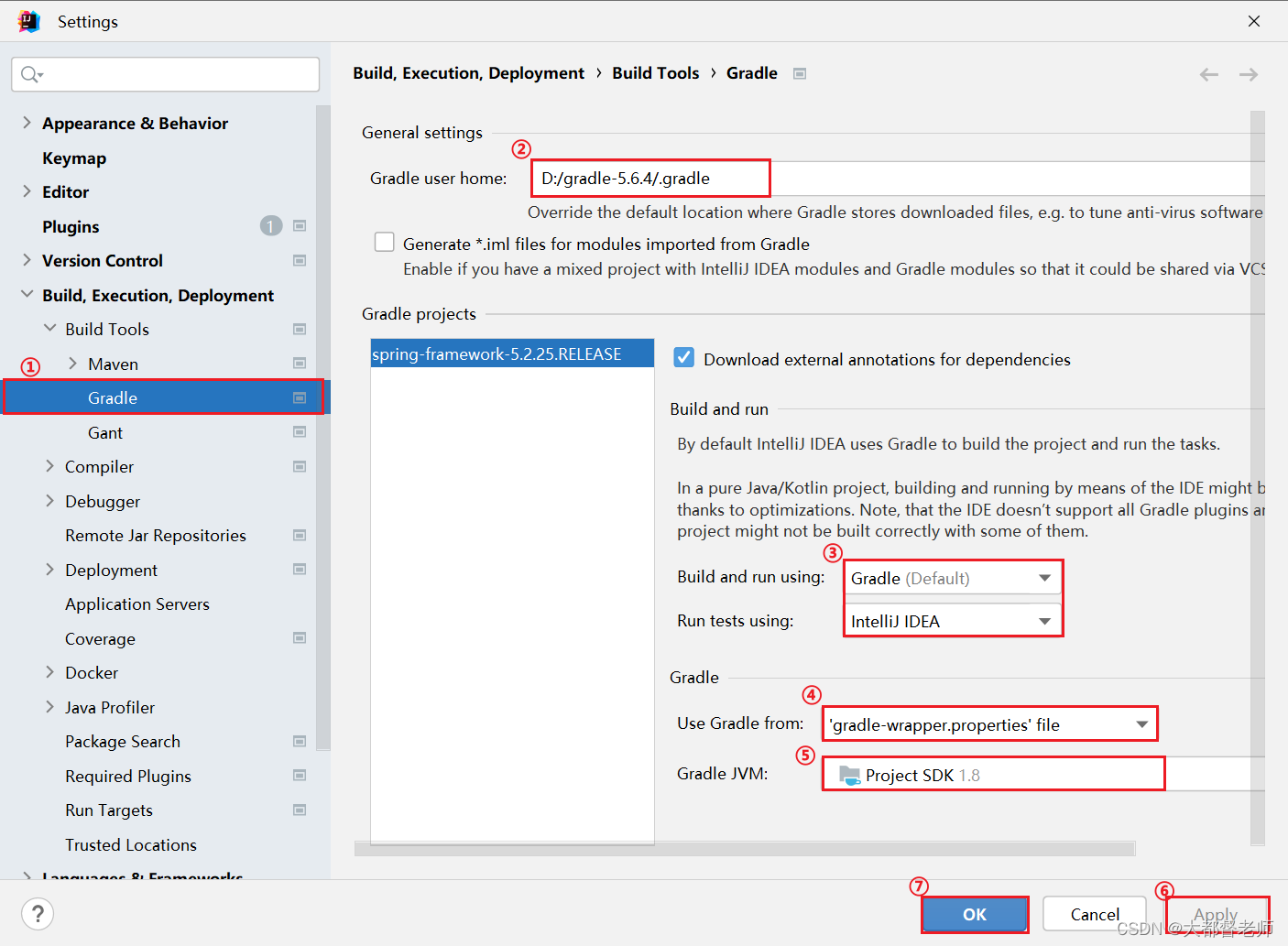Click the Plugins update count badge
1288x946 pixels.
click(271, 226)
